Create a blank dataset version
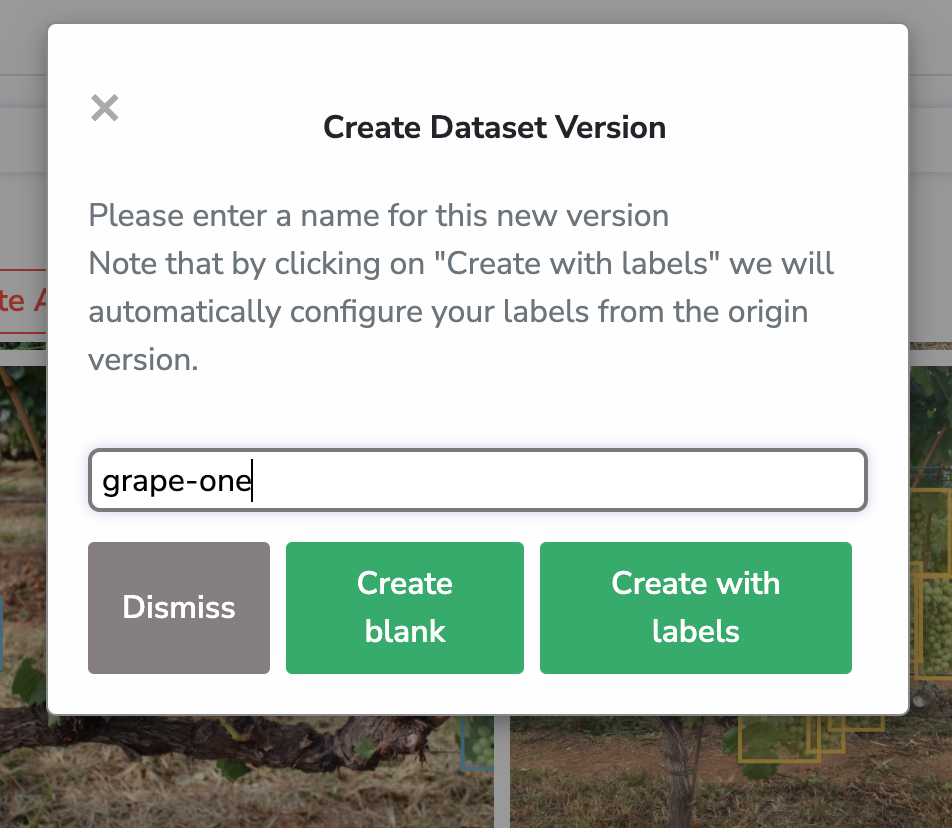952x828 pixels. [x=404, y=608]
